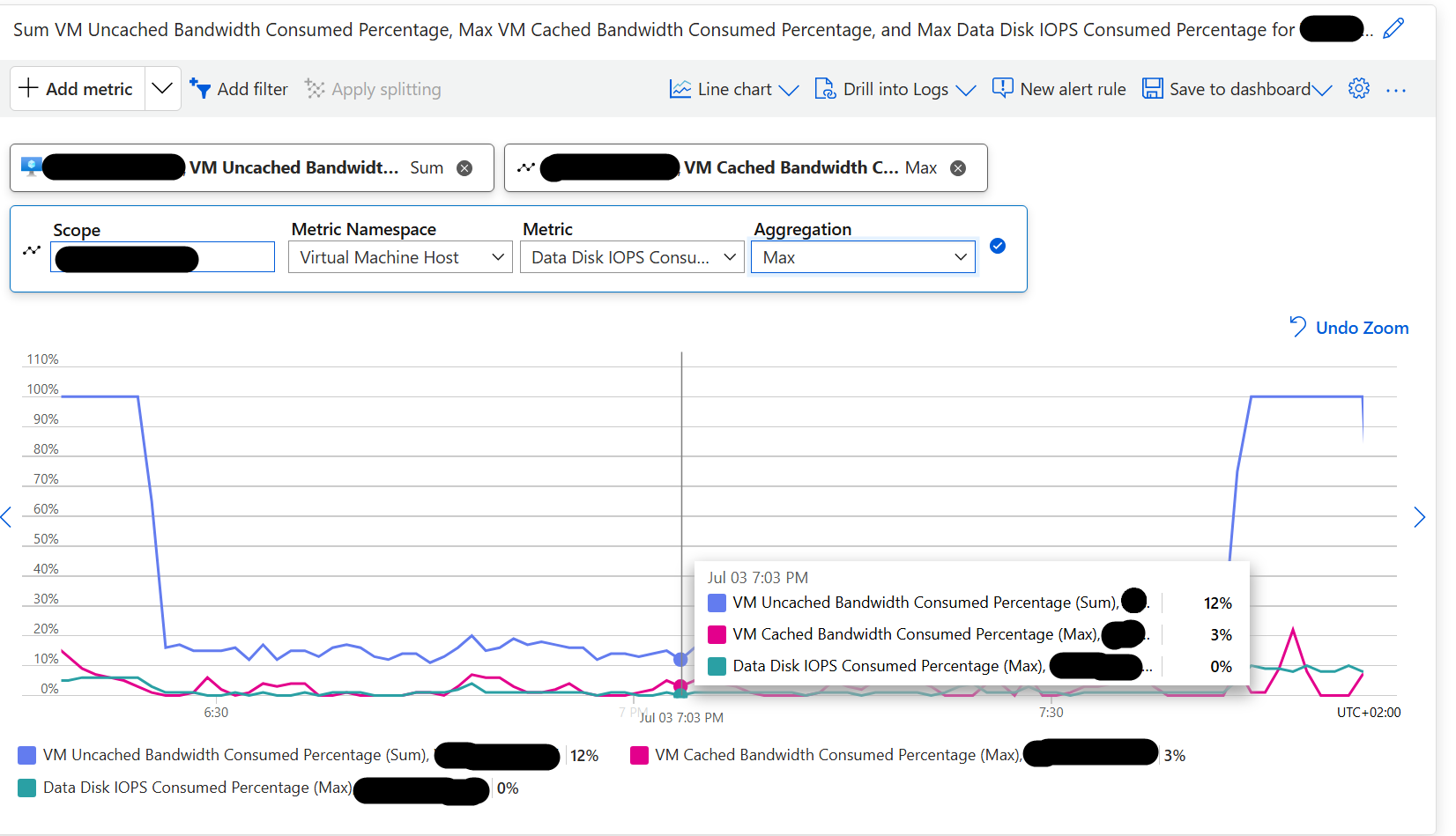
Task: Open more options via the ellipsis icon
Action: tap(1396, 89)
